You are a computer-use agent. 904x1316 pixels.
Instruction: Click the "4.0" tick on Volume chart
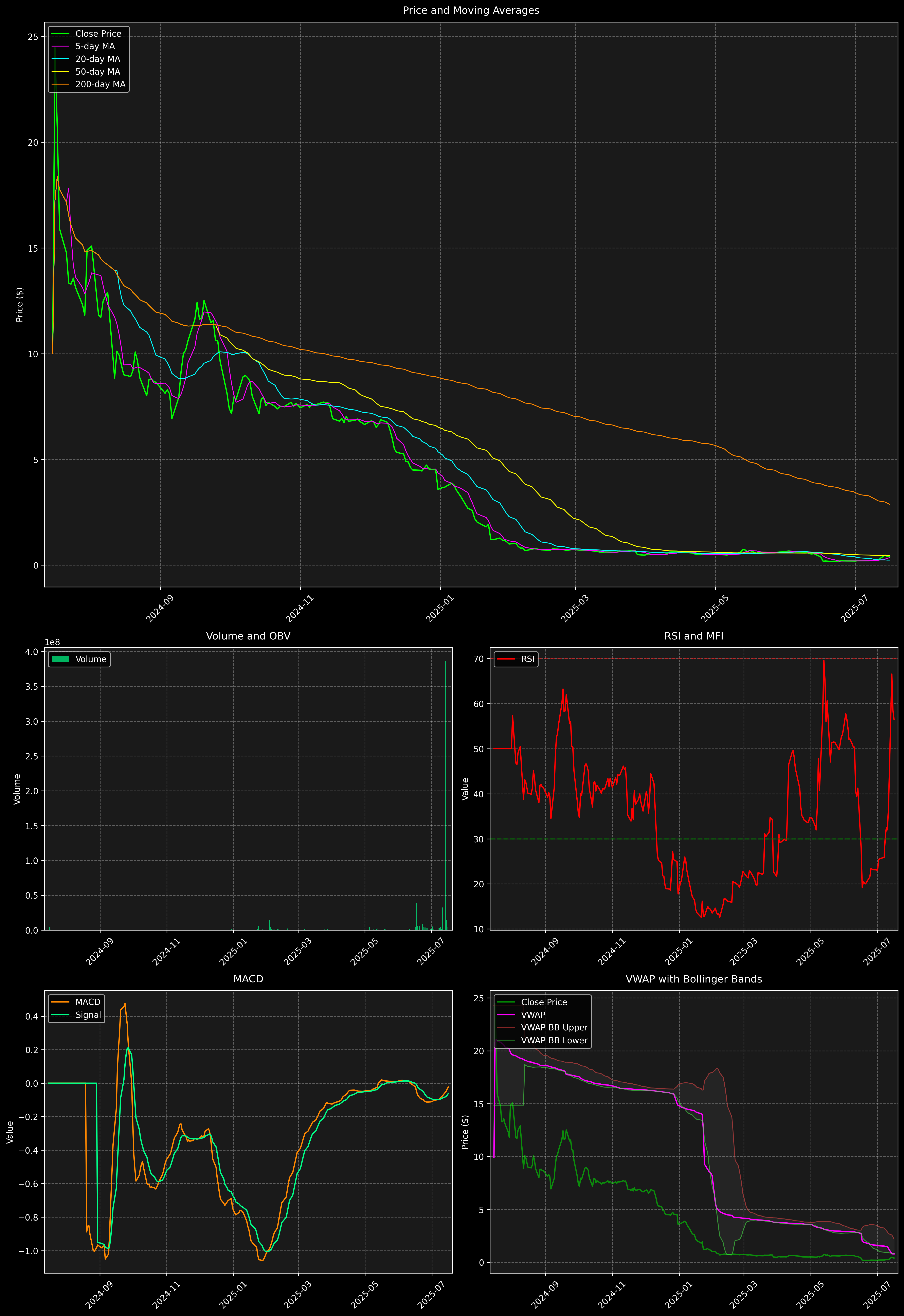(x=32, y=652)
